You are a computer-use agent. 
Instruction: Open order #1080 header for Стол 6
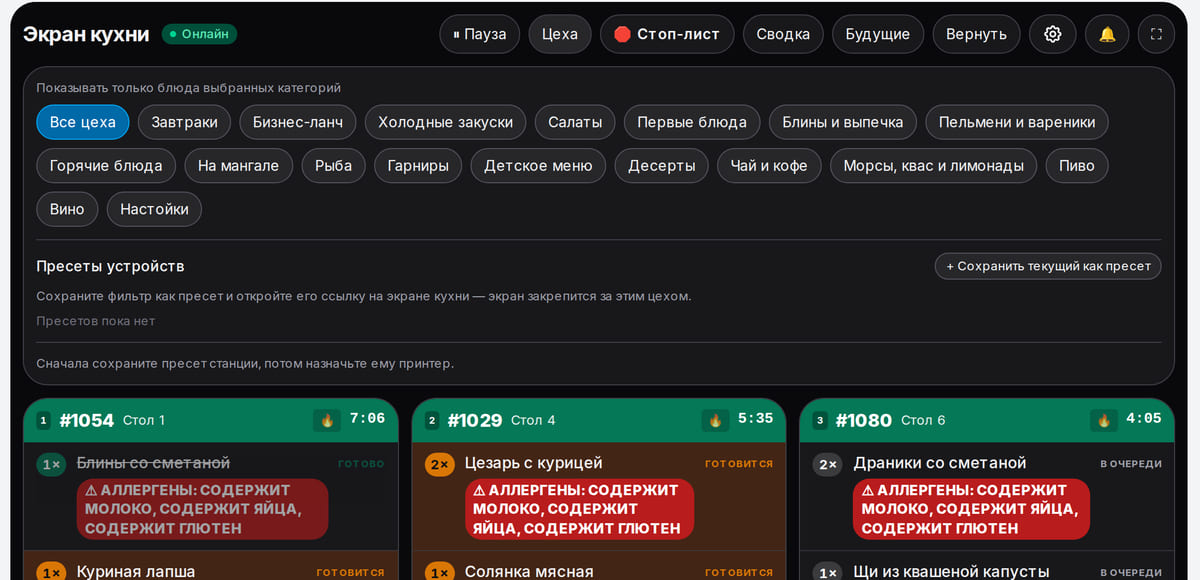987,420
